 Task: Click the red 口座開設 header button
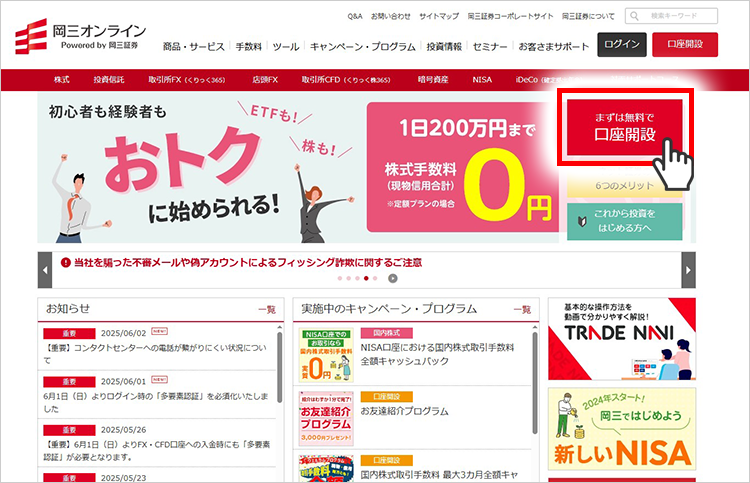click(685, 44)
